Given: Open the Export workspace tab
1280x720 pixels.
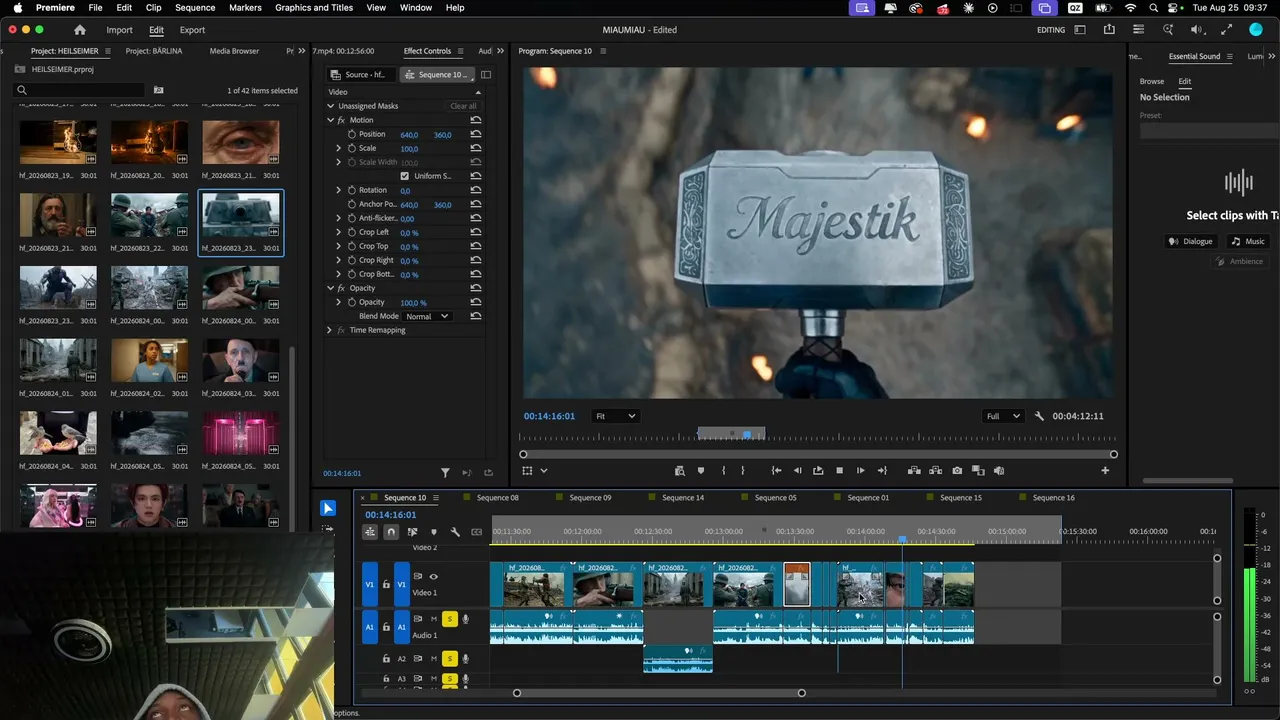Looking at the screenshot, I should (192, 30).
